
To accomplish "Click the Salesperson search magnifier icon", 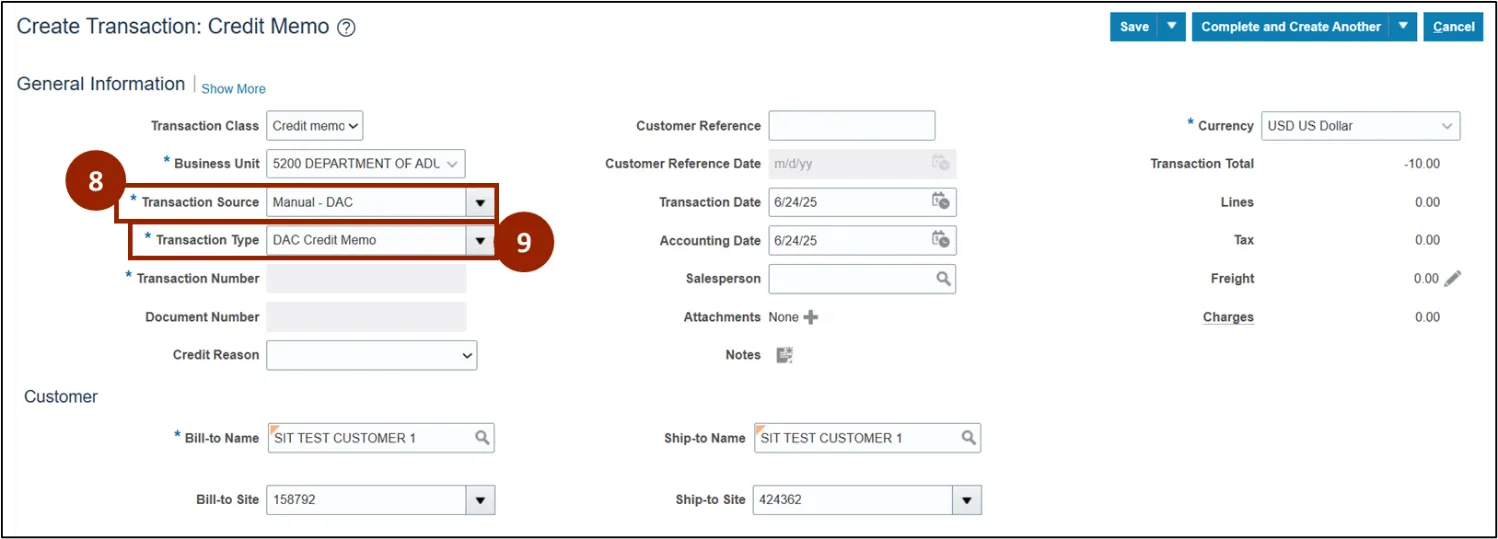I will point(943,279).
